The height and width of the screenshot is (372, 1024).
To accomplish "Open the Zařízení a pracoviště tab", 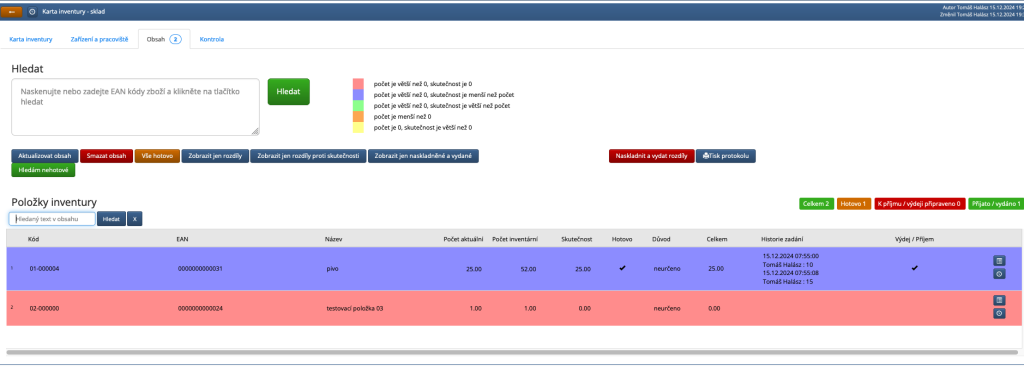I will (99, 39).
